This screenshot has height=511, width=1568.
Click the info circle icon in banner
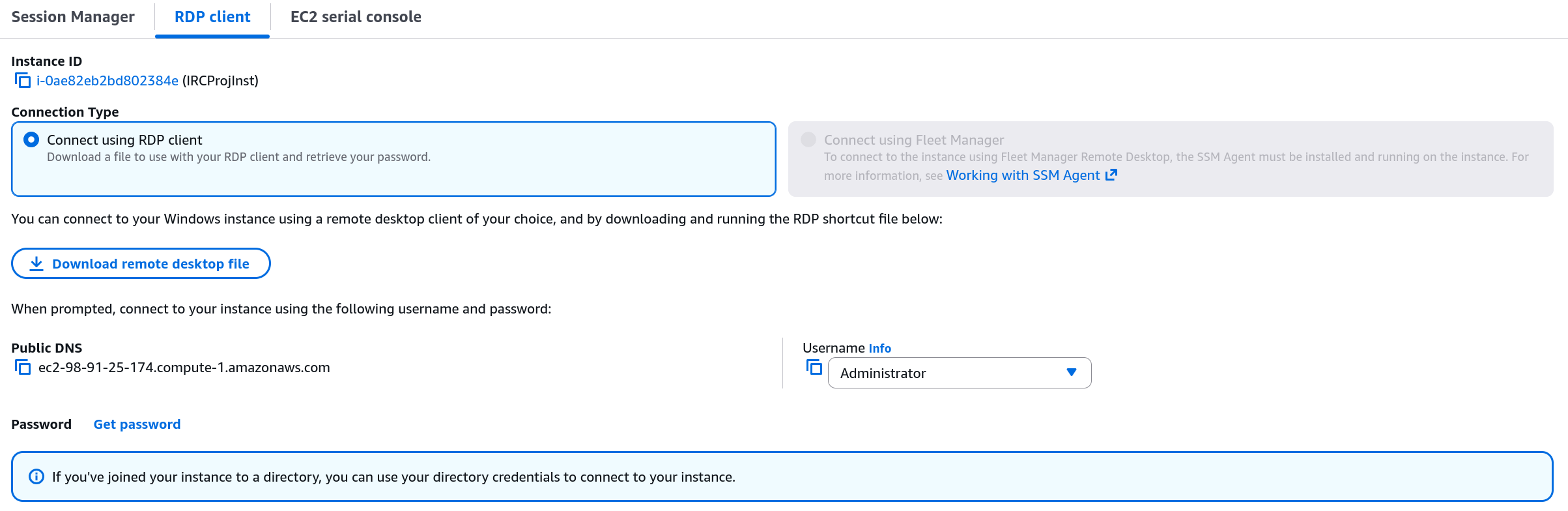36,476
